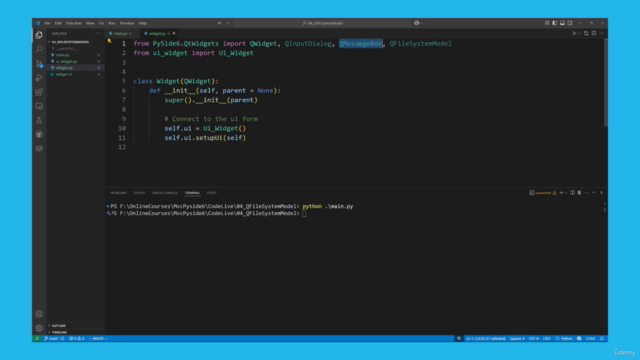Open the Edit menu
Image resolution: width=640 pixels, height=360 pixels.
(58, 23)
